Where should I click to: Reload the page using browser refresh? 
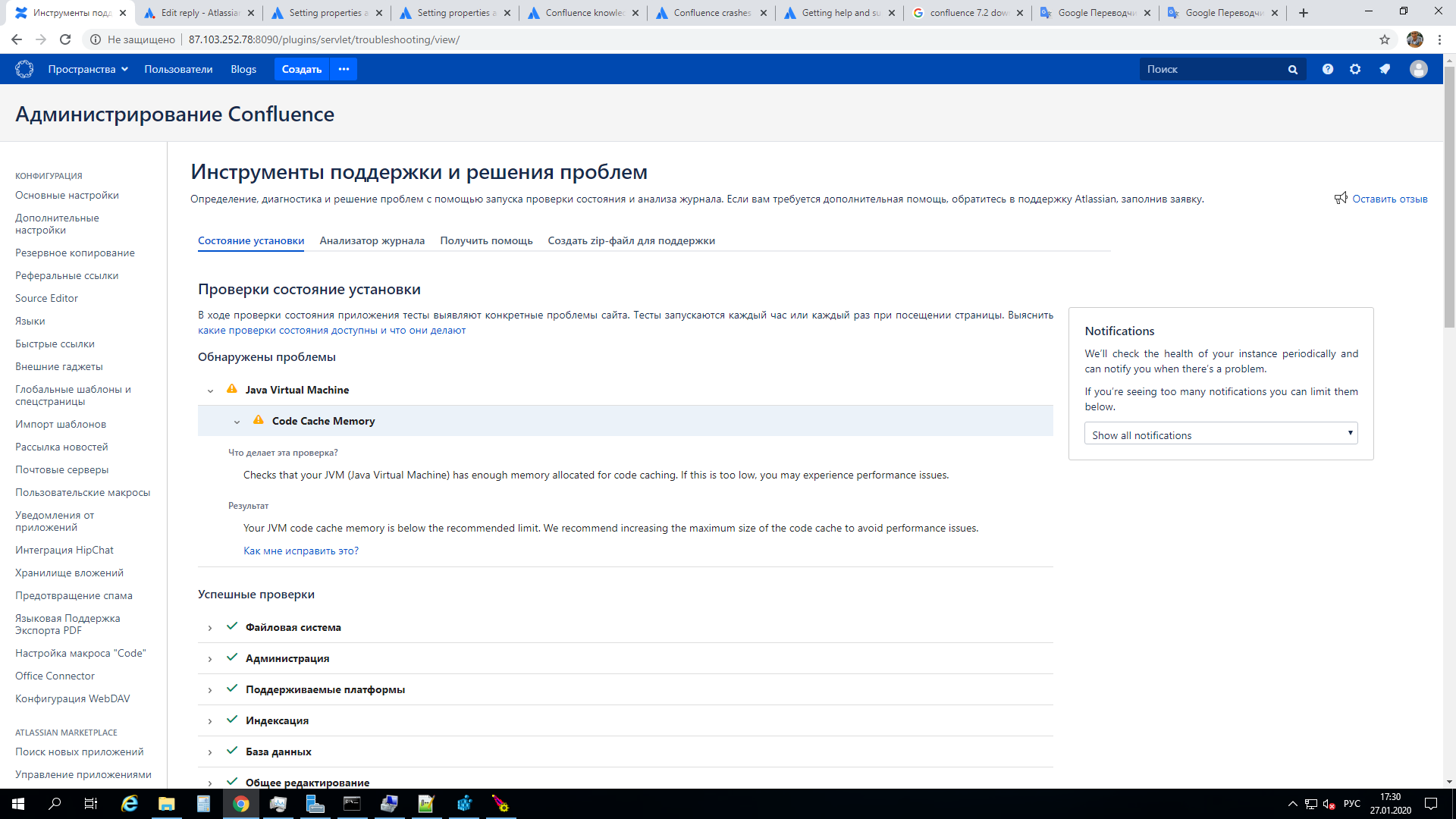65,39
